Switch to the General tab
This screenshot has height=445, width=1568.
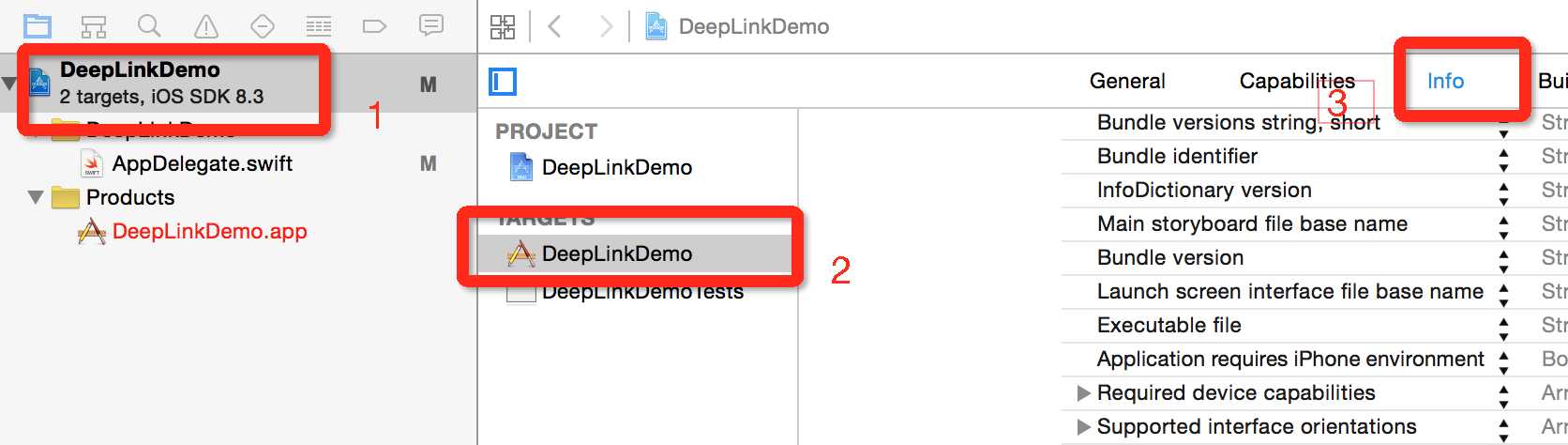pos(1127,82)
